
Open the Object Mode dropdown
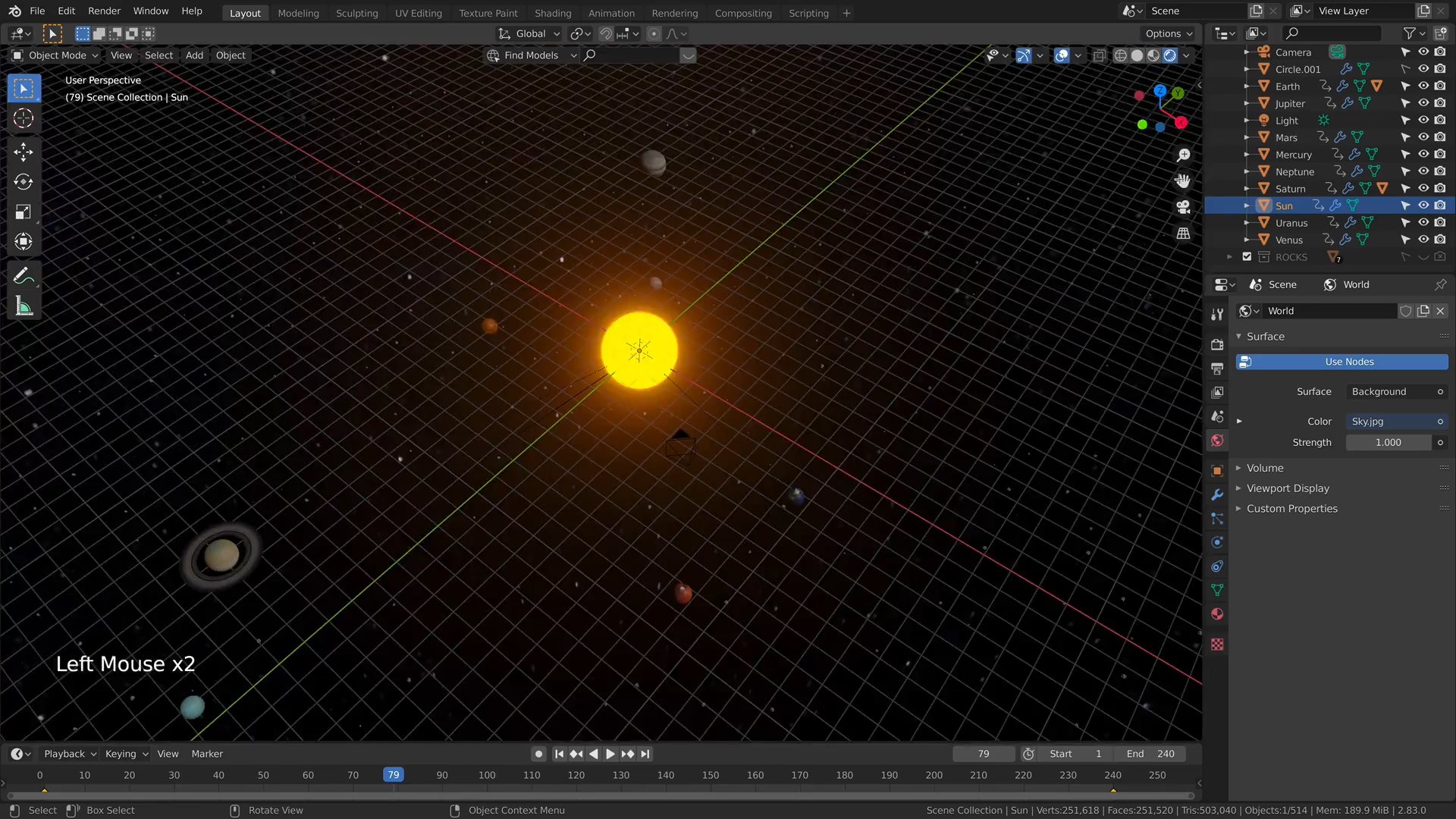point(56,55)
